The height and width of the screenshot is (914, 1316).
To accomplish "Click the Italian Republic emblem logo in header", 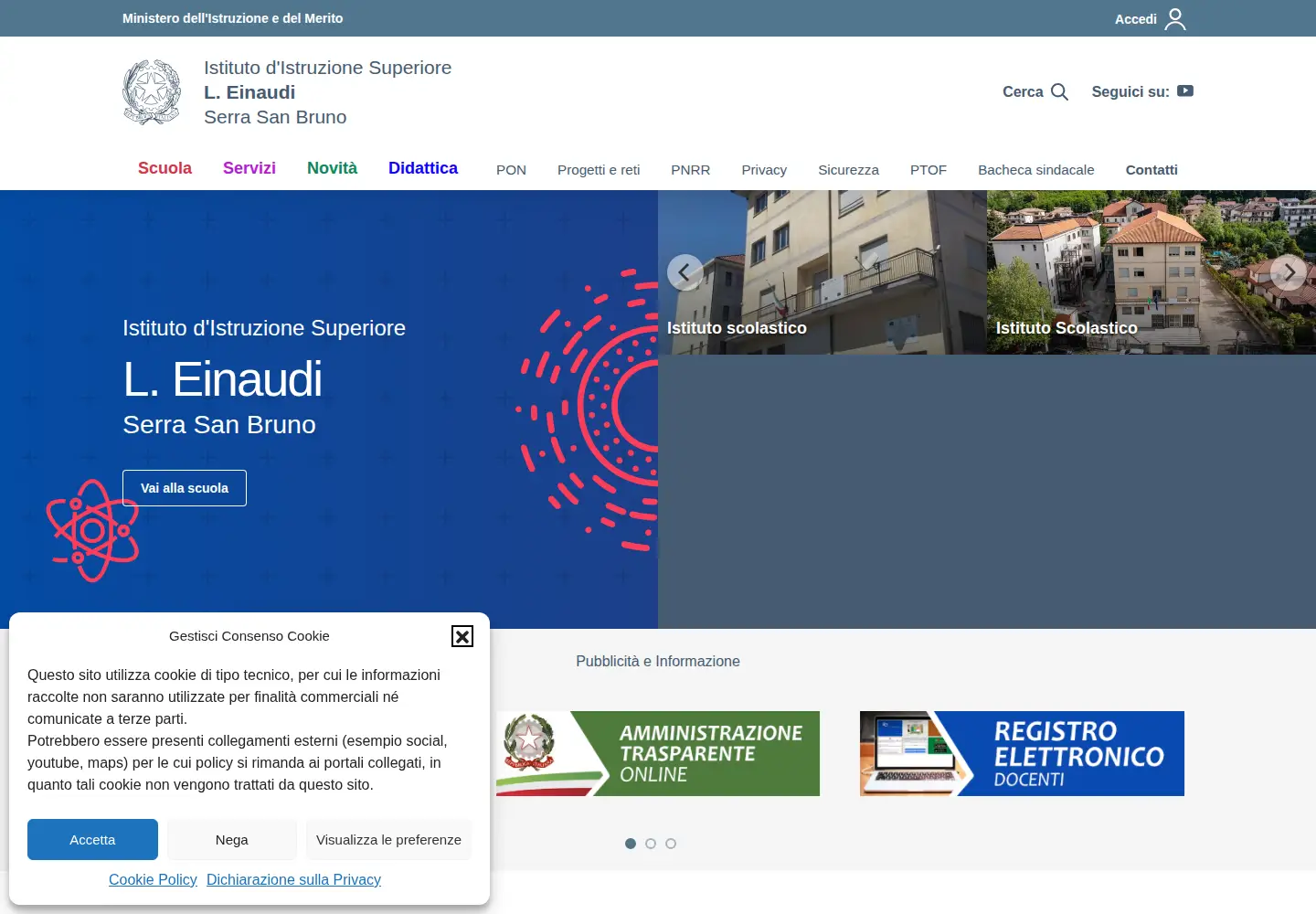I will tap(152, 92).
